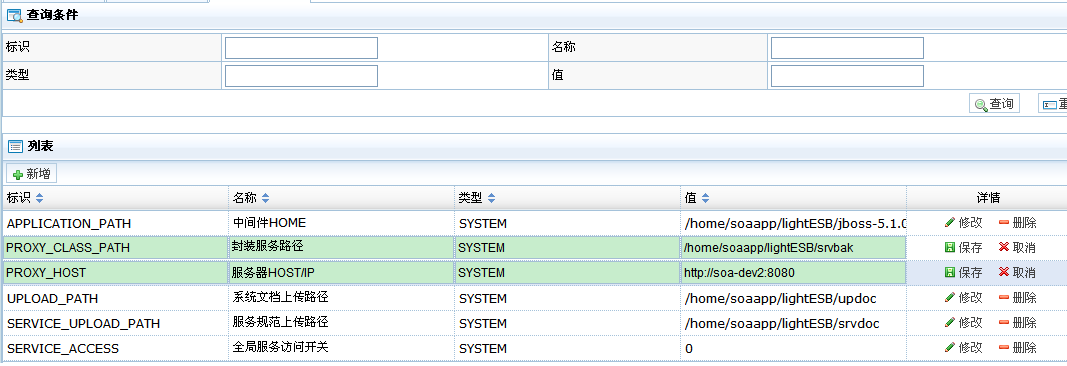Focus the 值 query input field
Image resolution: width=1067 pixels, height=366 pixels.
847,76
